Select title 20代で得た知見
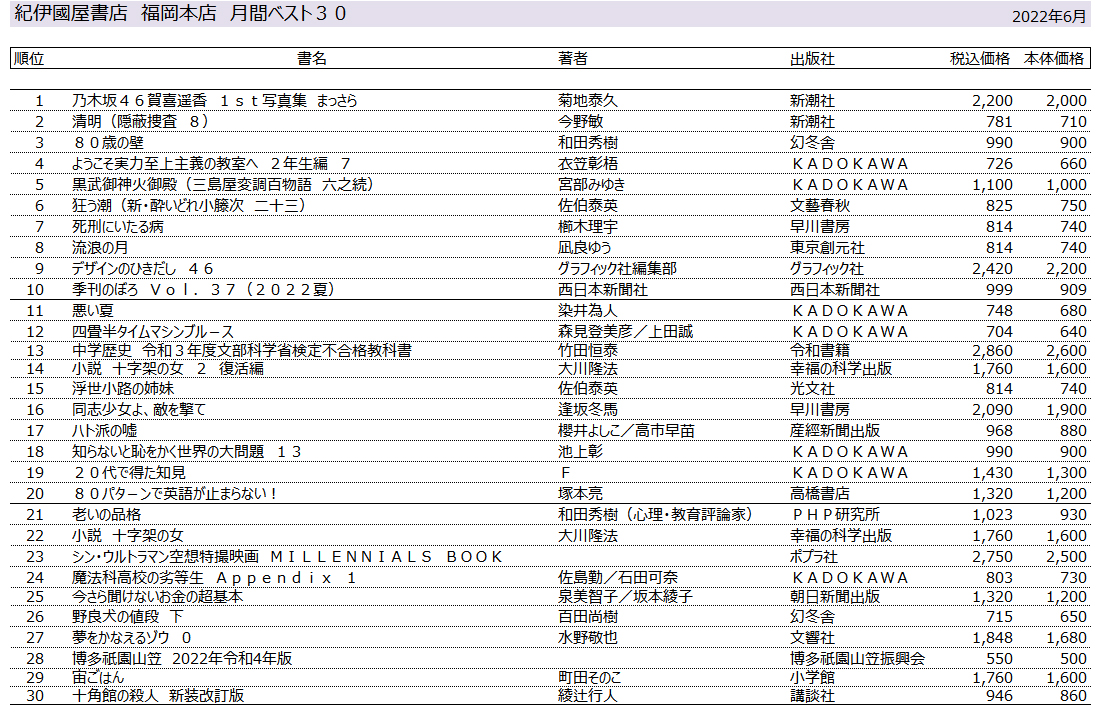Screen dimensions: 1101x715 [129, 472]
